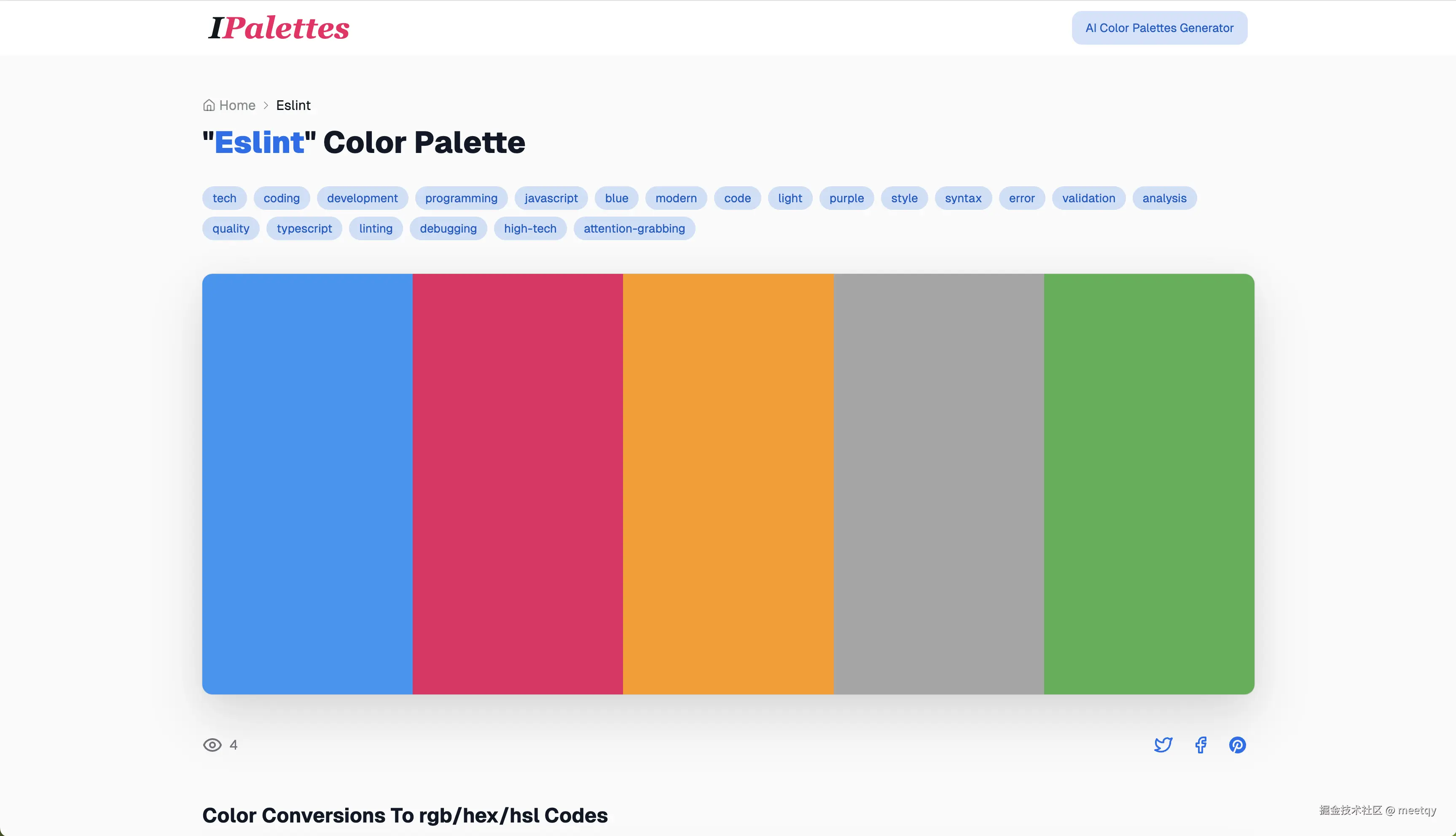Share palette on Facebook icon

[1201, 745]
